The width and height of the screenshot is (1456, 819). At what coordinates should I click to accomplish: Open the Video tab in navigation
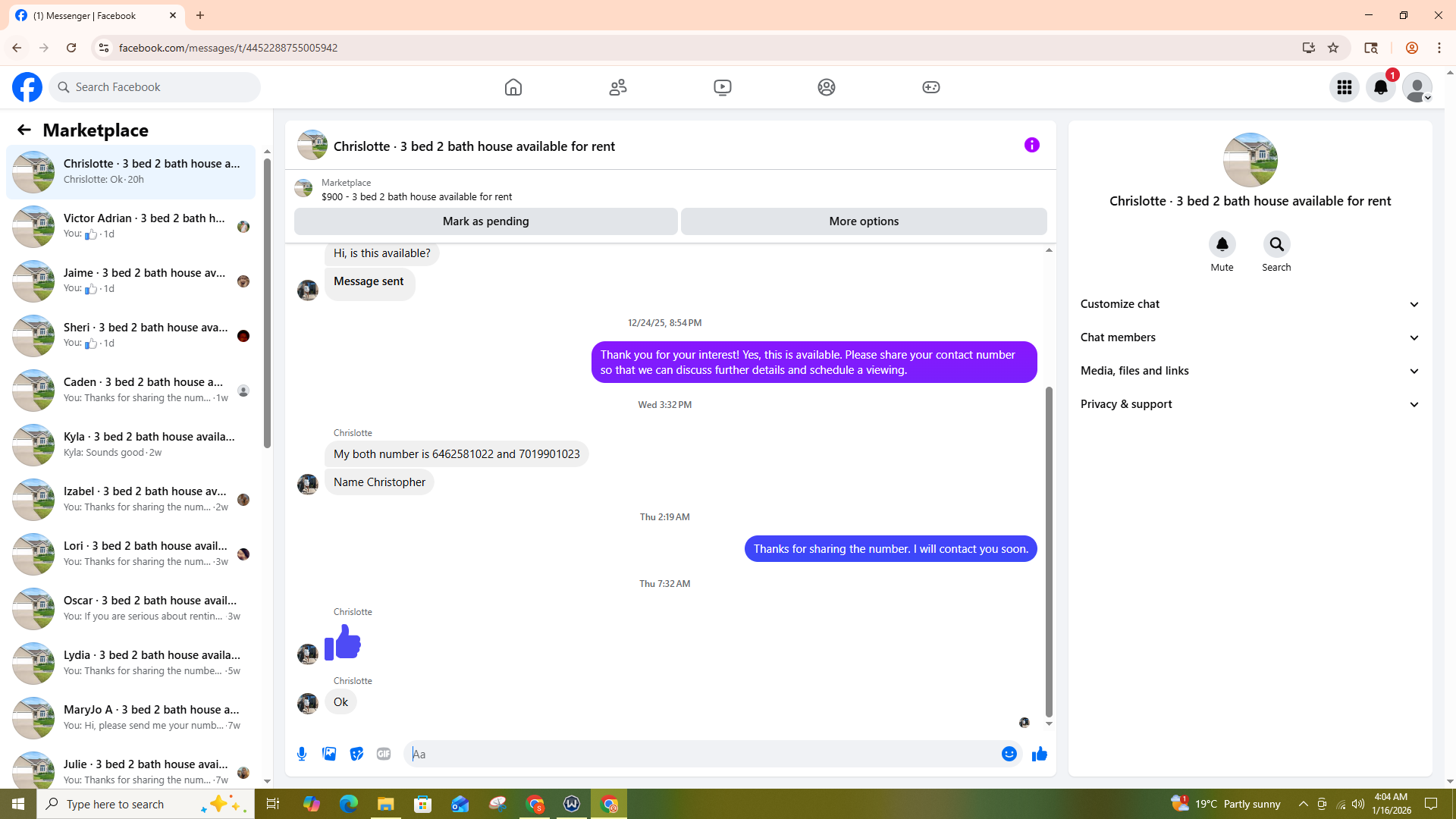pos(722,87)
